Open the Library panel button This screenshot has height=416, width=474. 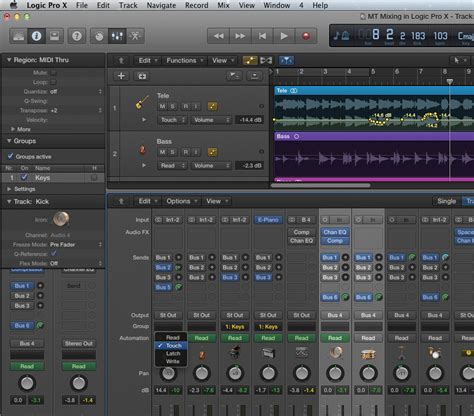pos(18,36)
